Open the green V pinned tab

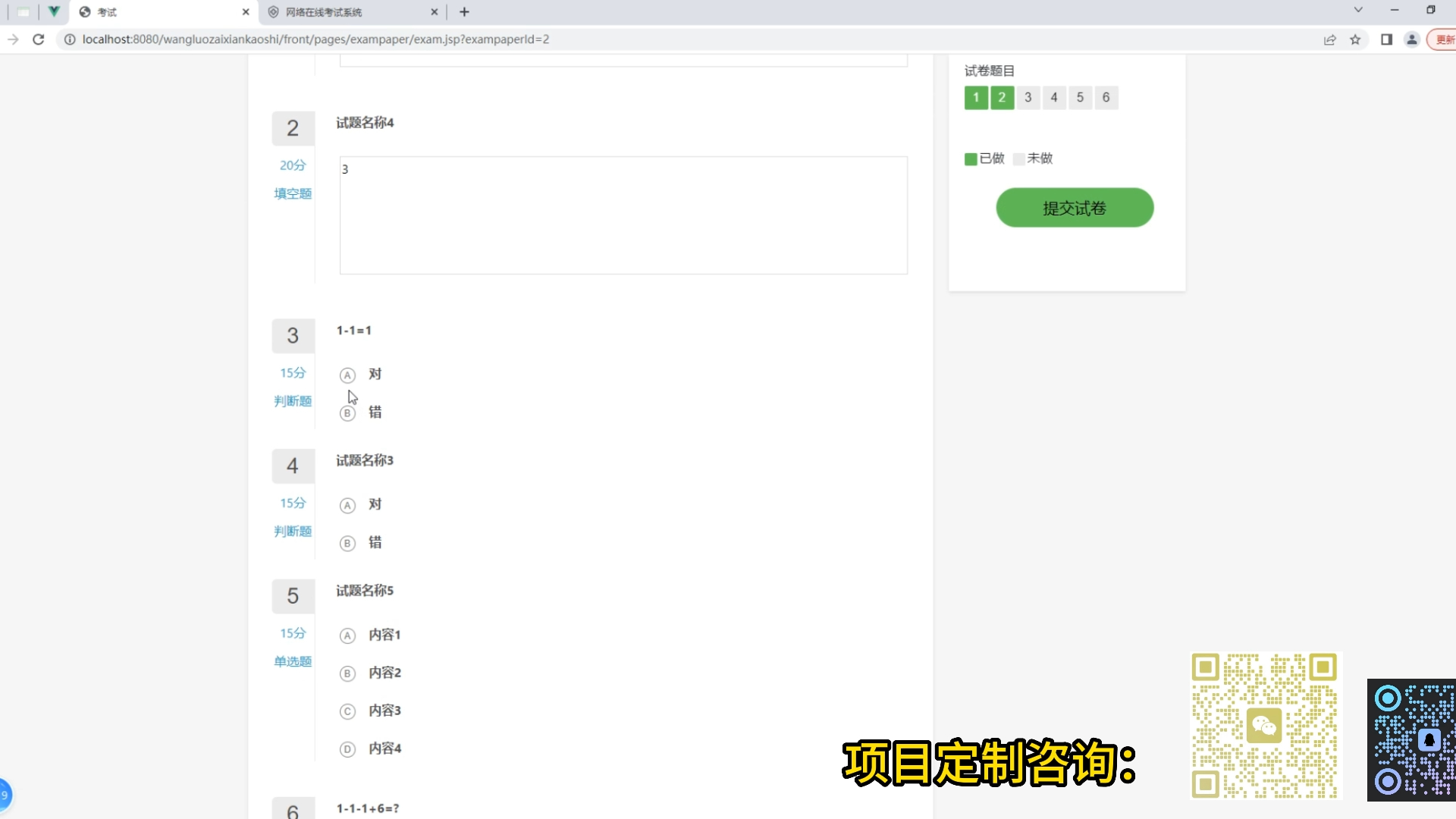click(x=54, y=12)
